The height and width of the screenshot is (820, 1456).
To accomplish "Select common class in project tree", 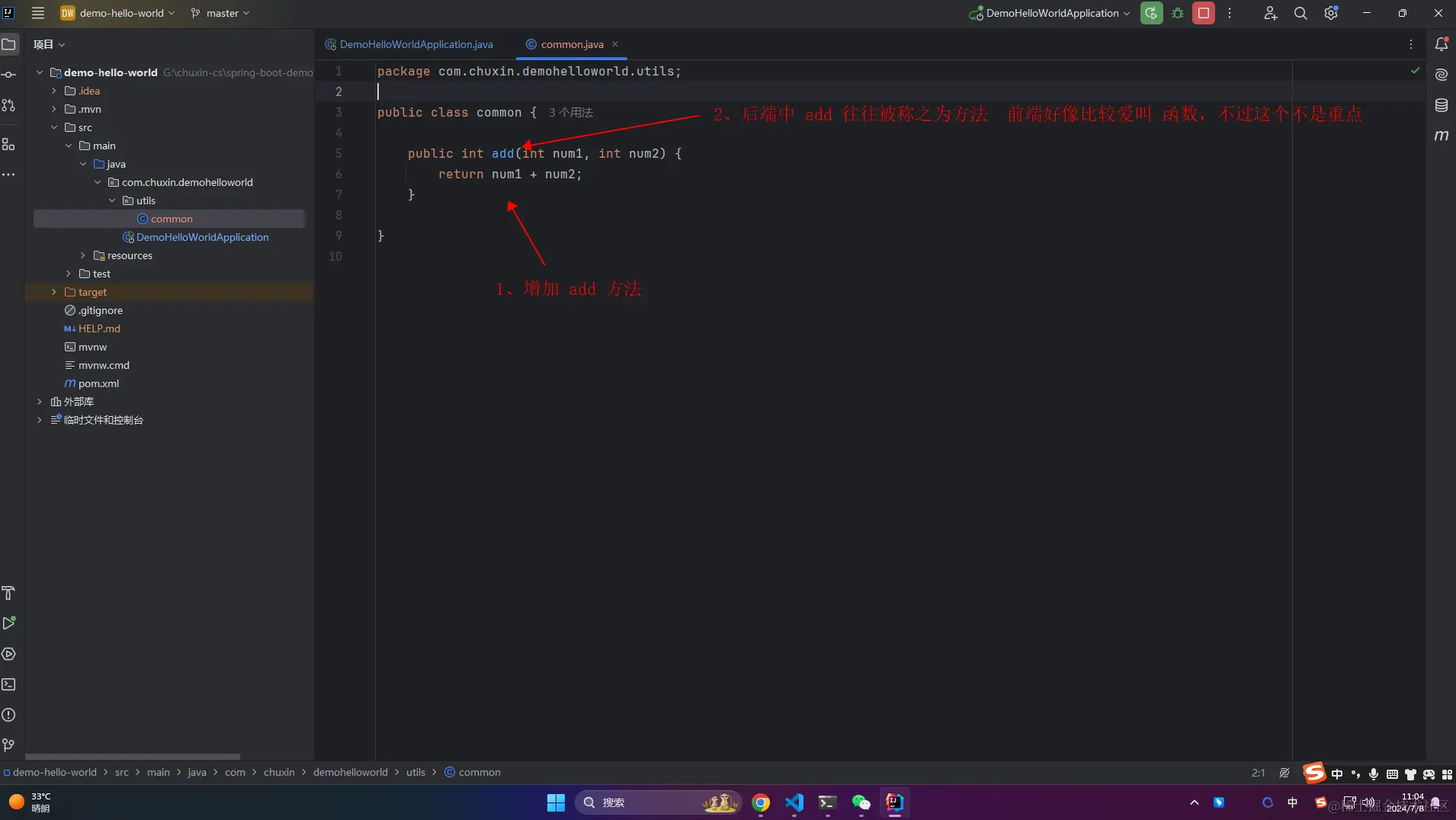I will click(169, 219).
